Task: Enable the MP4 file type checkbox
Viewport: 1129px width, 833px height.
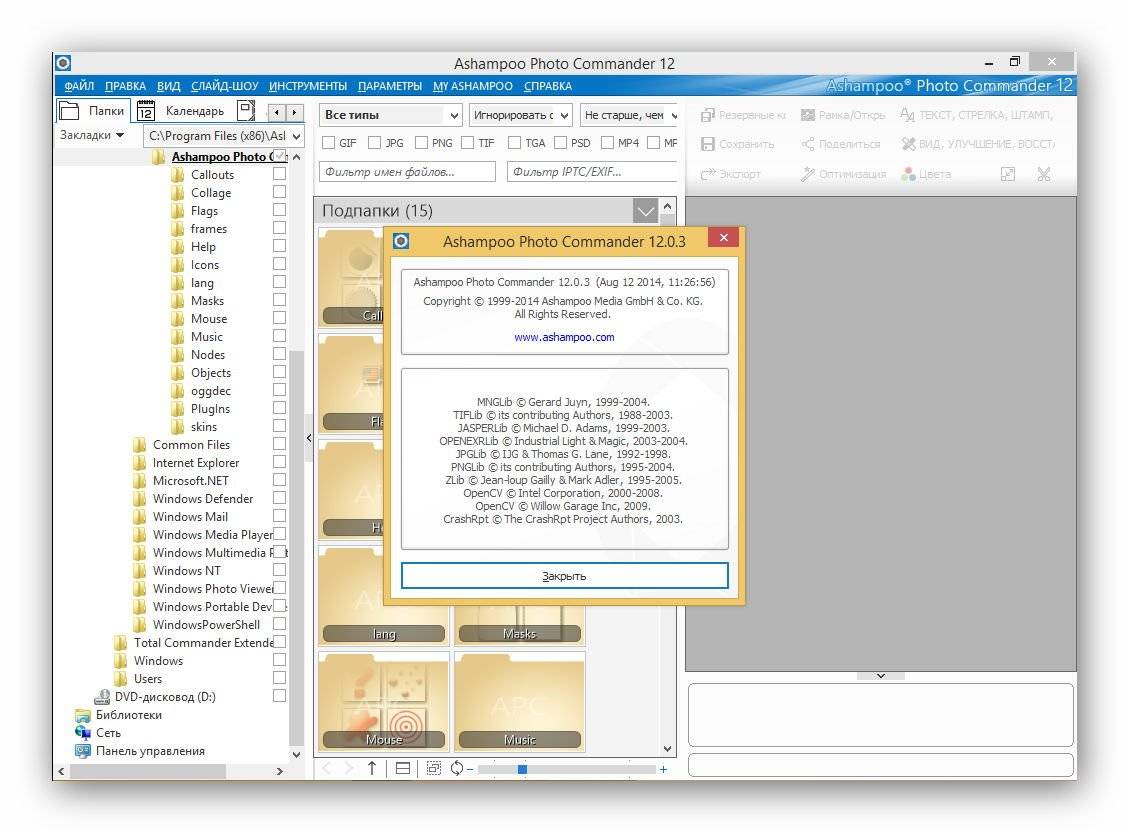Action: [607, 143]
